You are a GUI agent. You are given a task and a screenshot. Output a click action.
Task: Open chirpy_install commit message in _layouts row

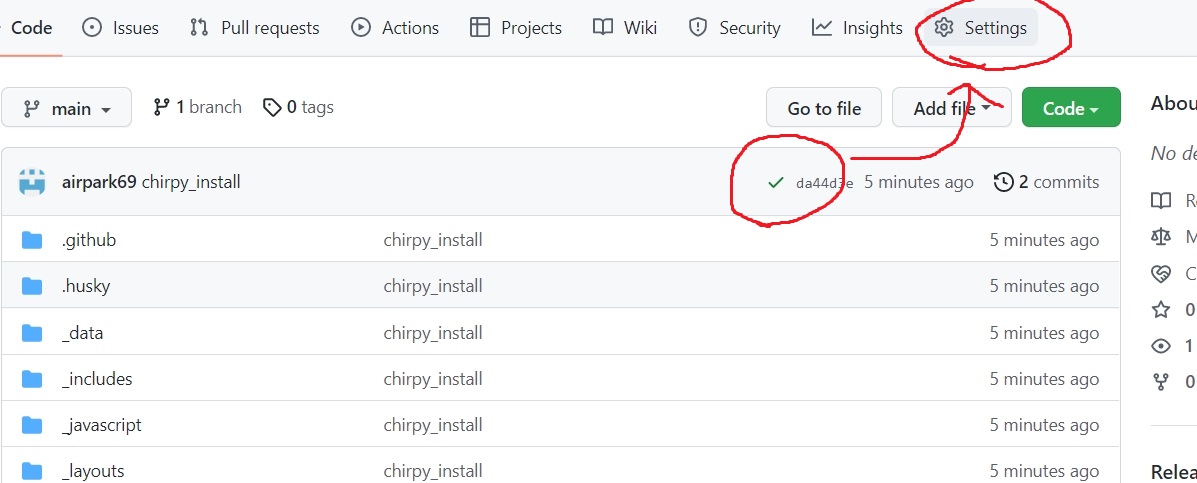433,472
